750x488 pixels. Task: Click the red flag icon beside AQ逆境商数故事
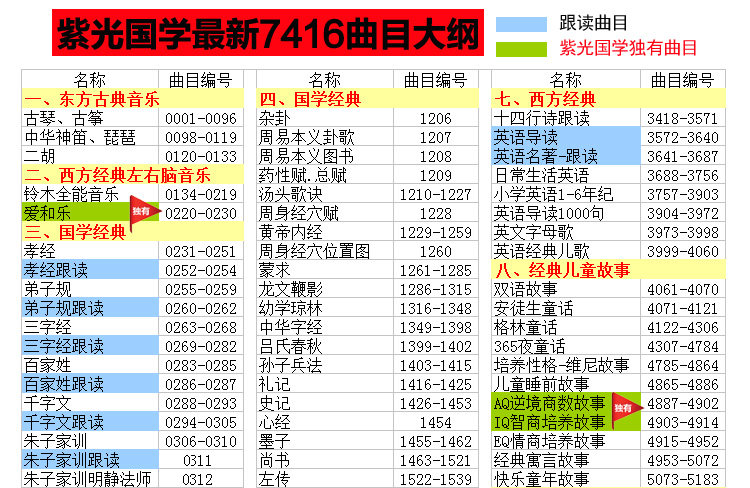(x=627, y=410)
